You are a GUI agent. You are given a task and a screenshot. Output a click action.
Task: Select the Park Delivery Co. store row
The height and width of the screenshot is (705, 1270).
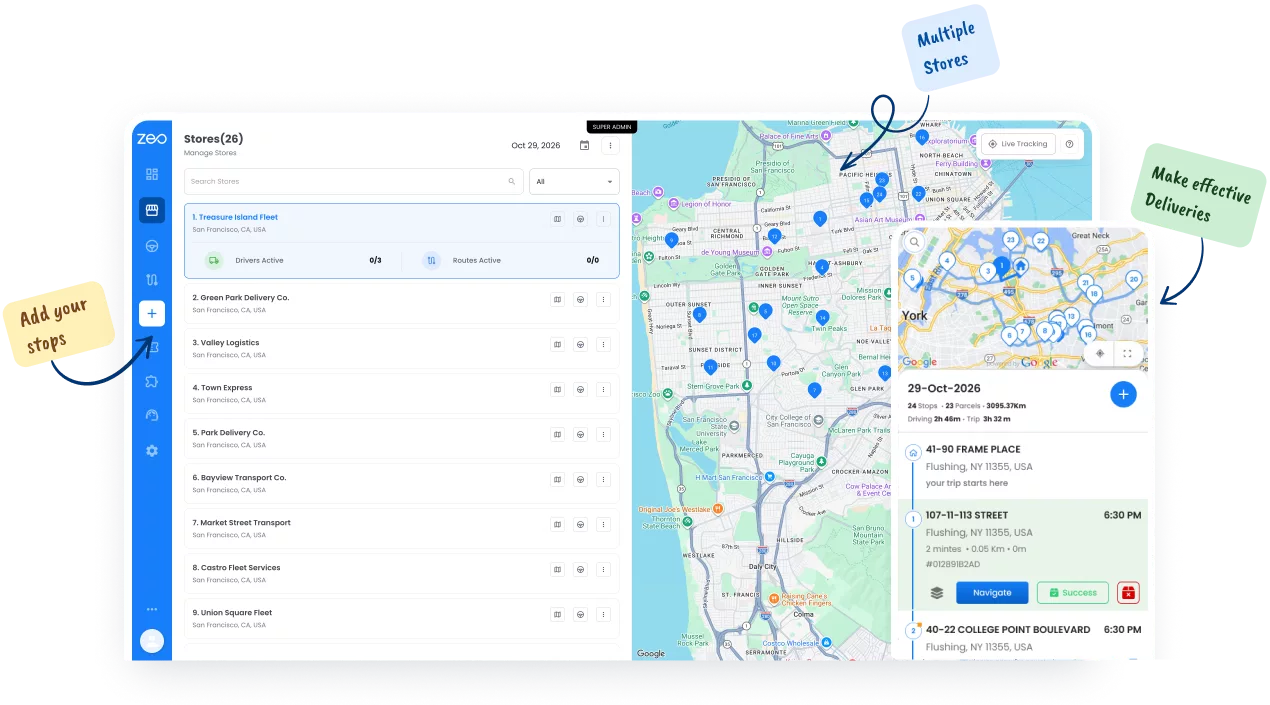(401, 438)
